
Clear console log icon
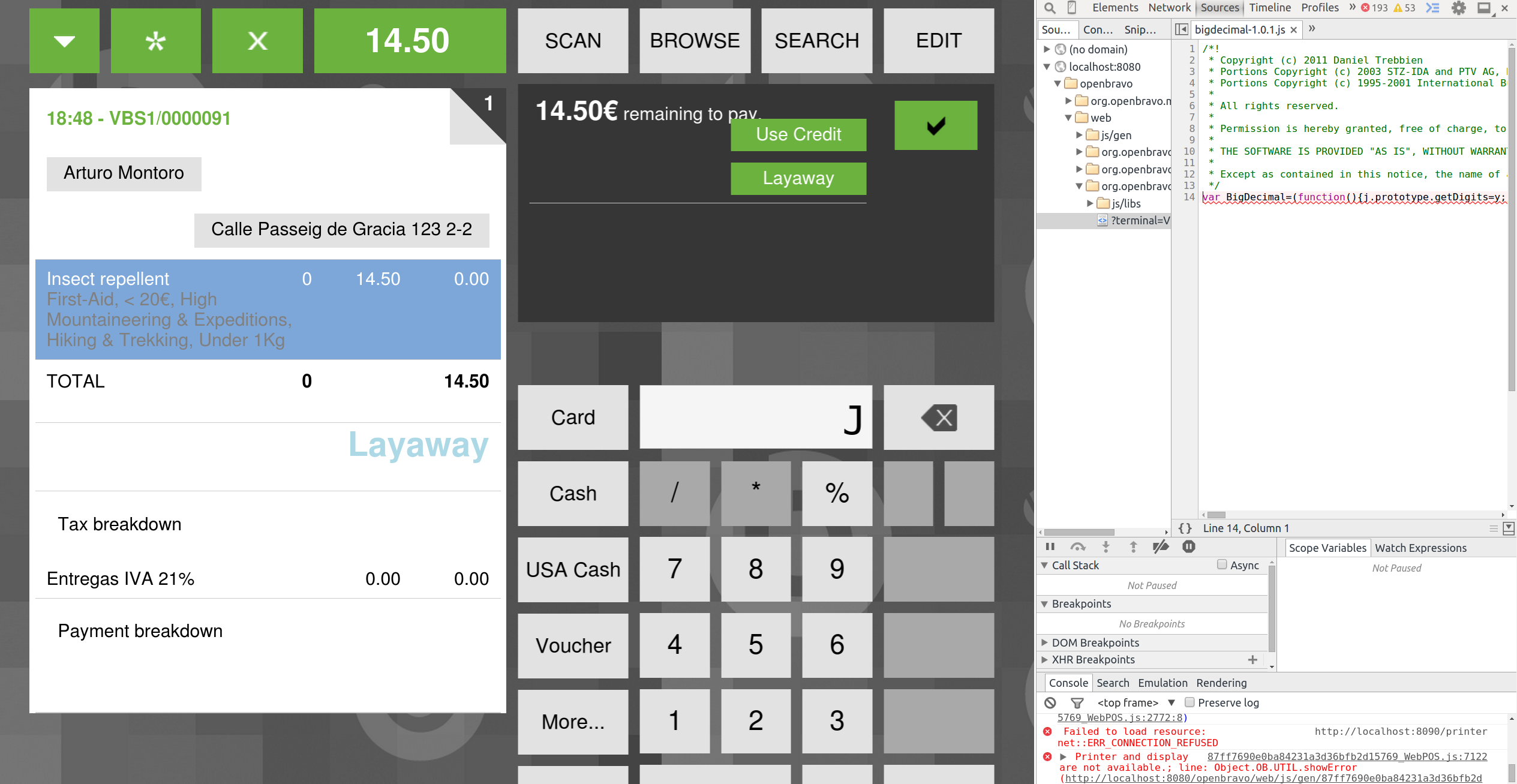pyautogui.click(x=1050, y=702)
